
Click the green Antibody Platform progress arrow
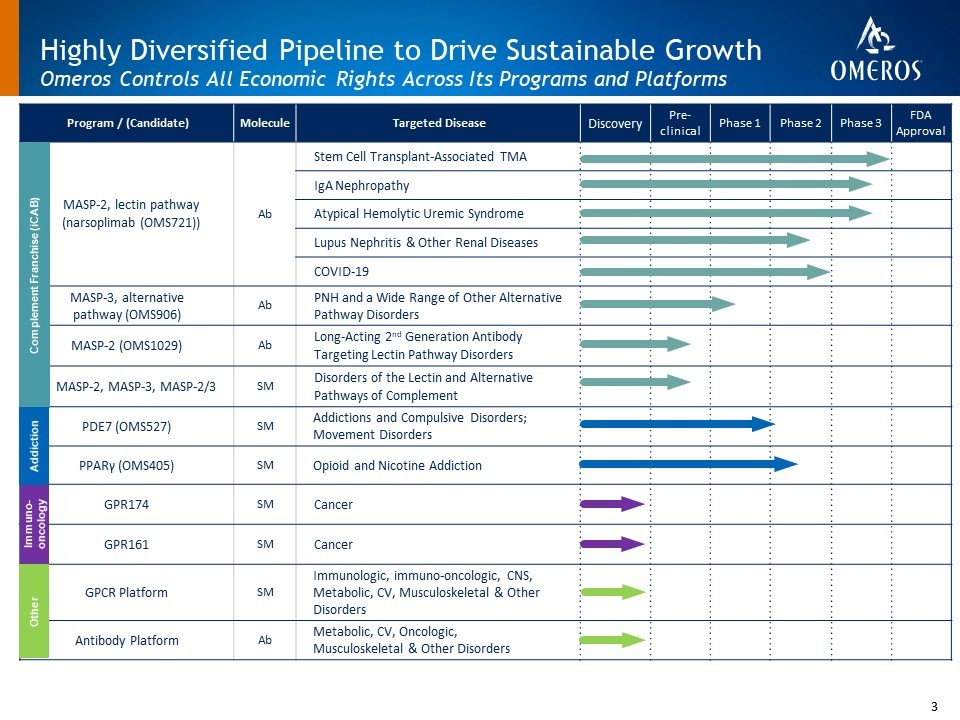[x=612, y=640]
